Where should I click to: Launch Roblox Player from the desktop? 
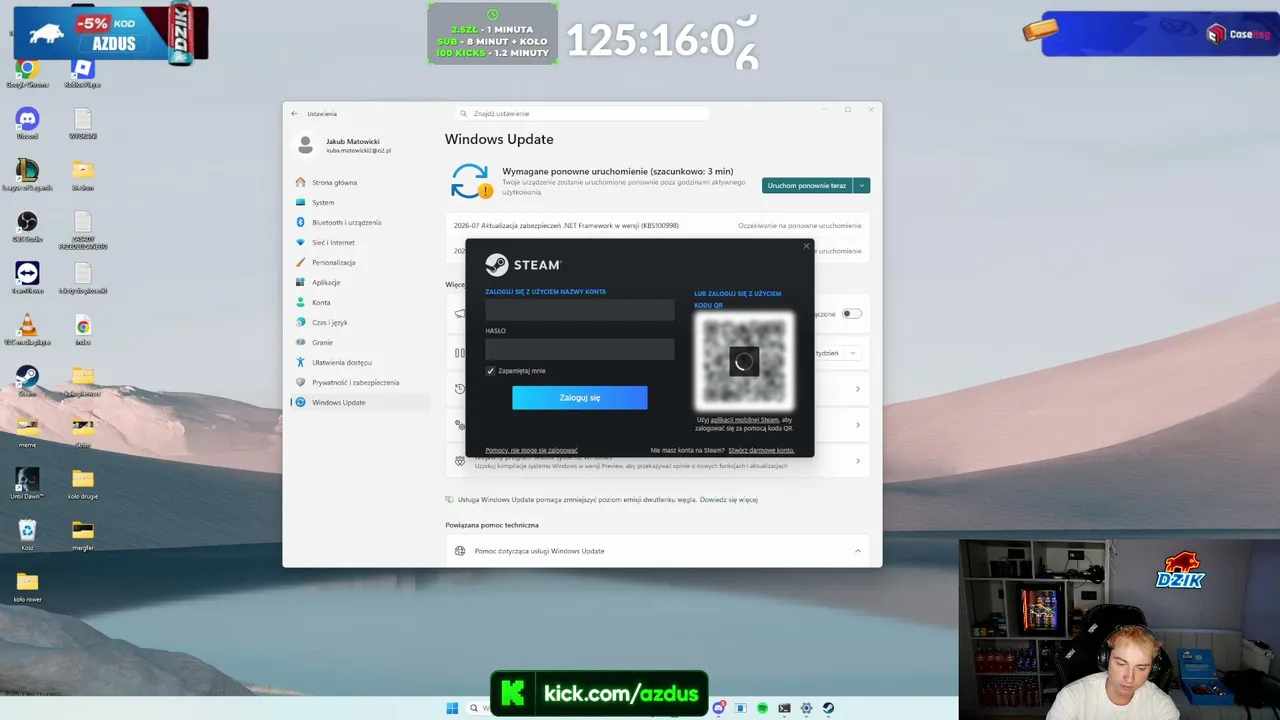pyautogui.click(x=83, y=72)
